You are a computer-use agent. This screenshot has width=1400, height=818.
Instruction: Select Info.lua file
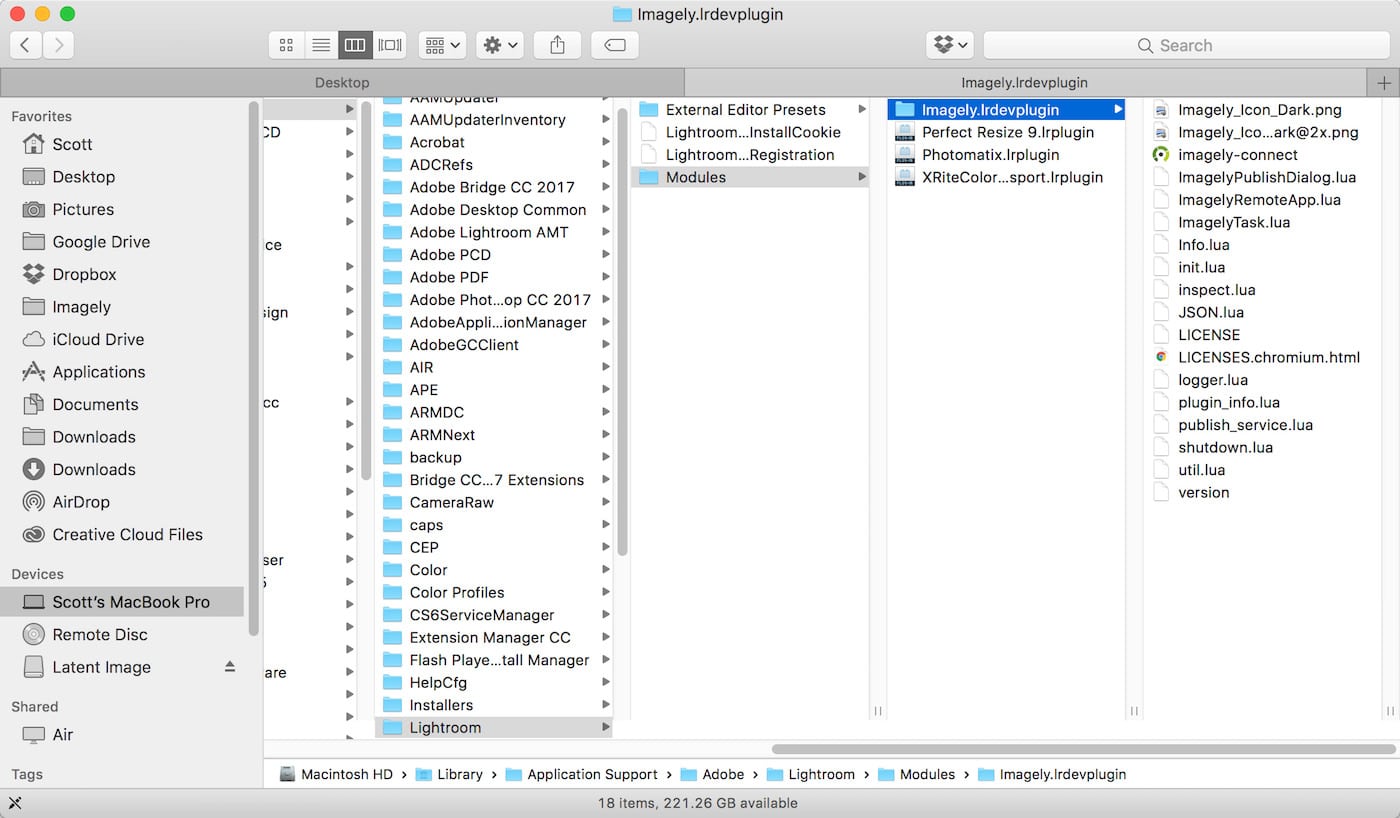1191,245
